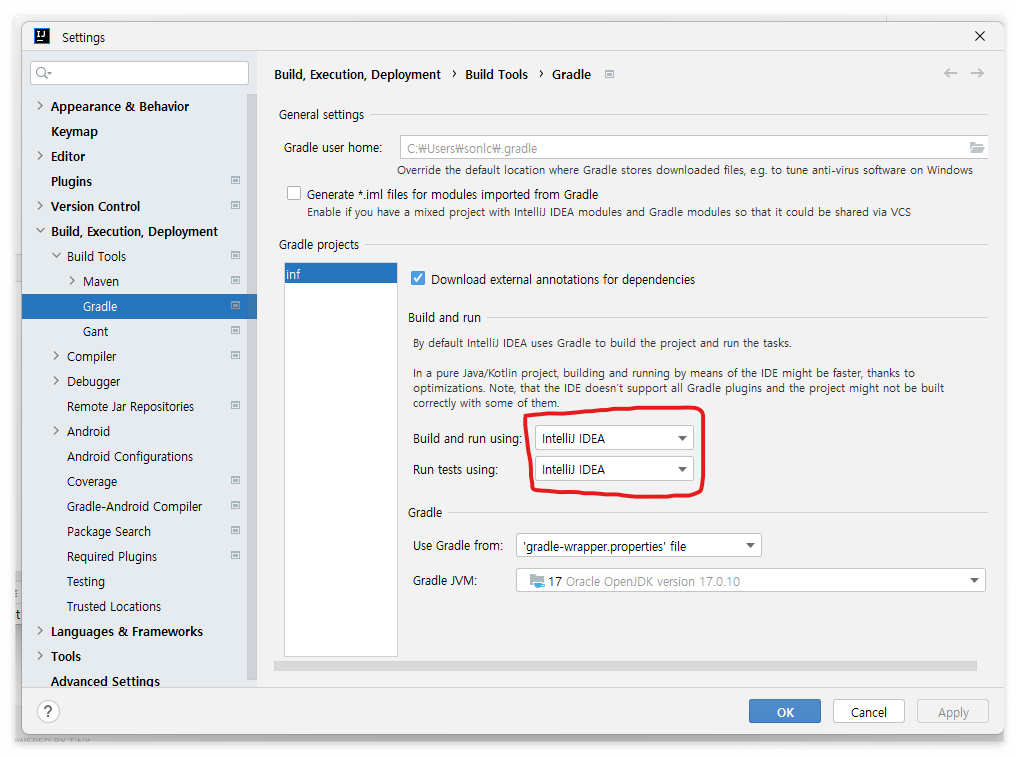Select Android Configurations settings
The width and height of the screenshot is (1019, 757).
pos(130,456)
